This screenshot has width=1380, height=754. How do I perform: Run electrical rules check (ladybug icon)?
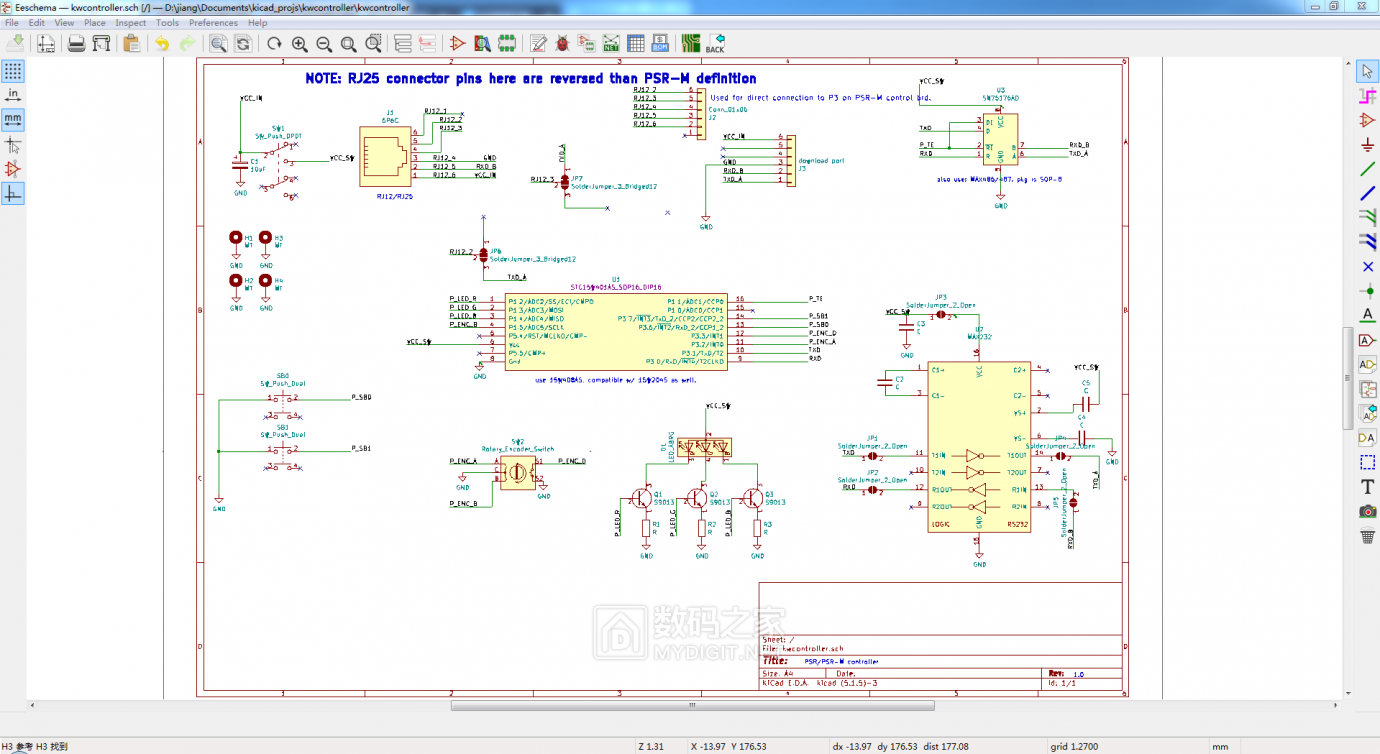[563, 43]
